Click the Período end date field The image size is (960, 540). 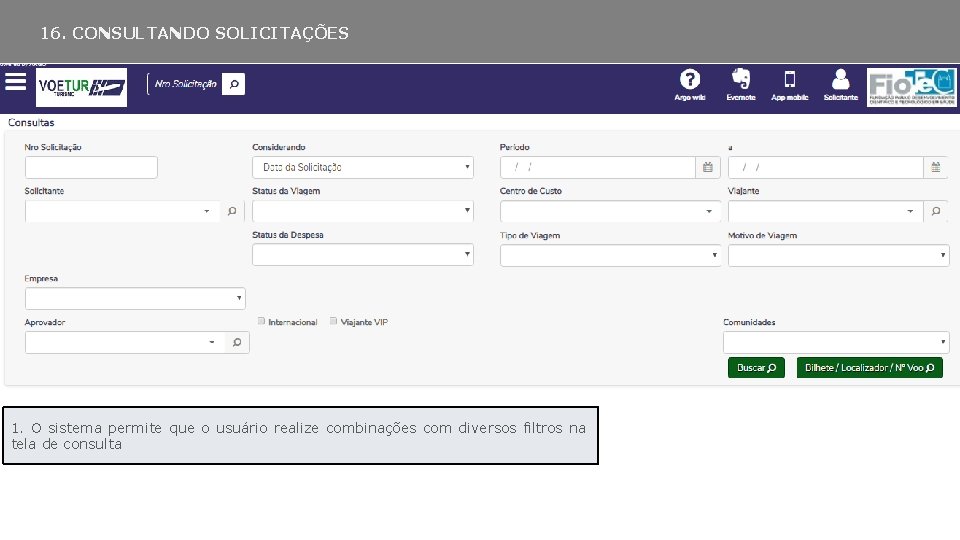point(825,167)
